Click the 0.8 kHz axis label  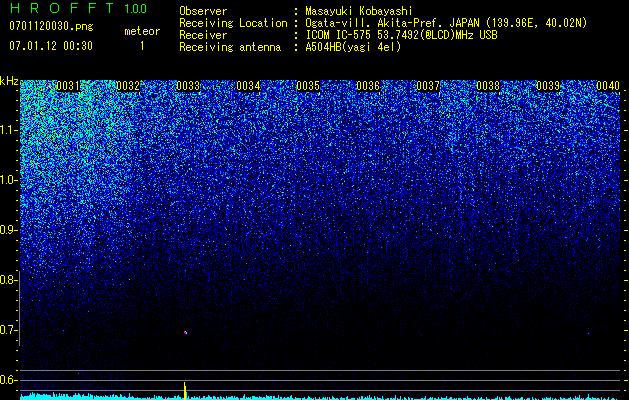[x=8, y=280]
